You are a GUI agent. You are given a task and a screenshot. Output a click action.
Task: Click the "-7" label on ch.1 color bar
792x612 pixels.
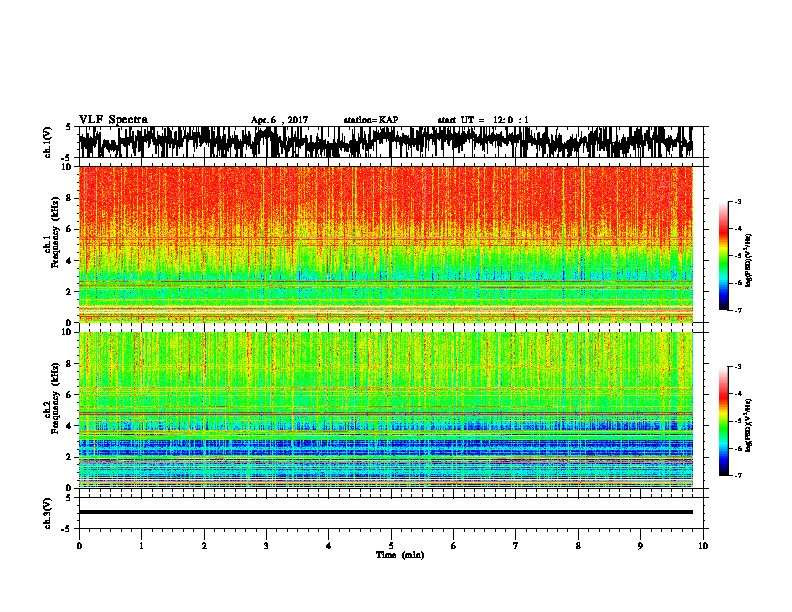(738, 310)
